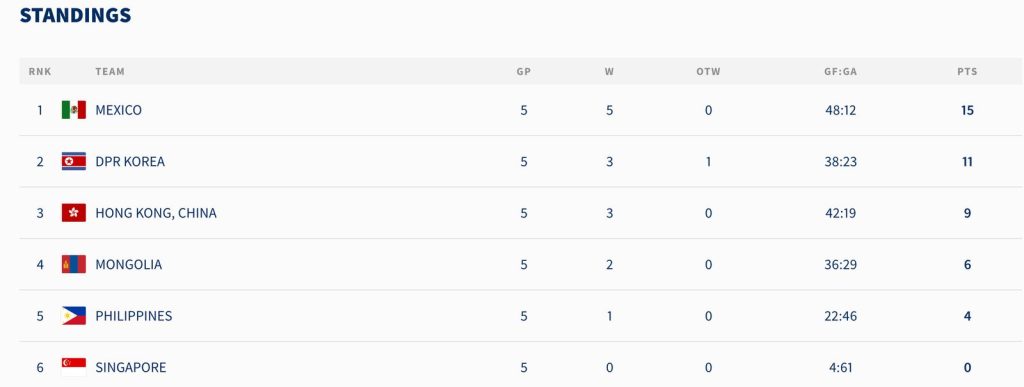This screenshot has height=387, width=1024.
Task: Click the STANDINGS heading
Action: (76, 16)
